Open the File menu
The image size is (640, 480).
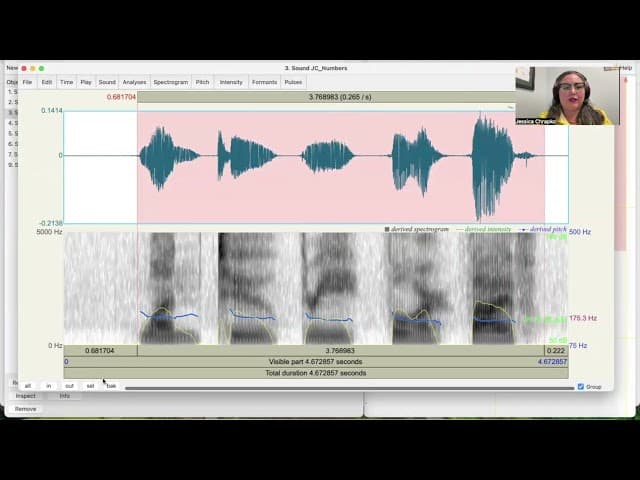coord(27,82)
